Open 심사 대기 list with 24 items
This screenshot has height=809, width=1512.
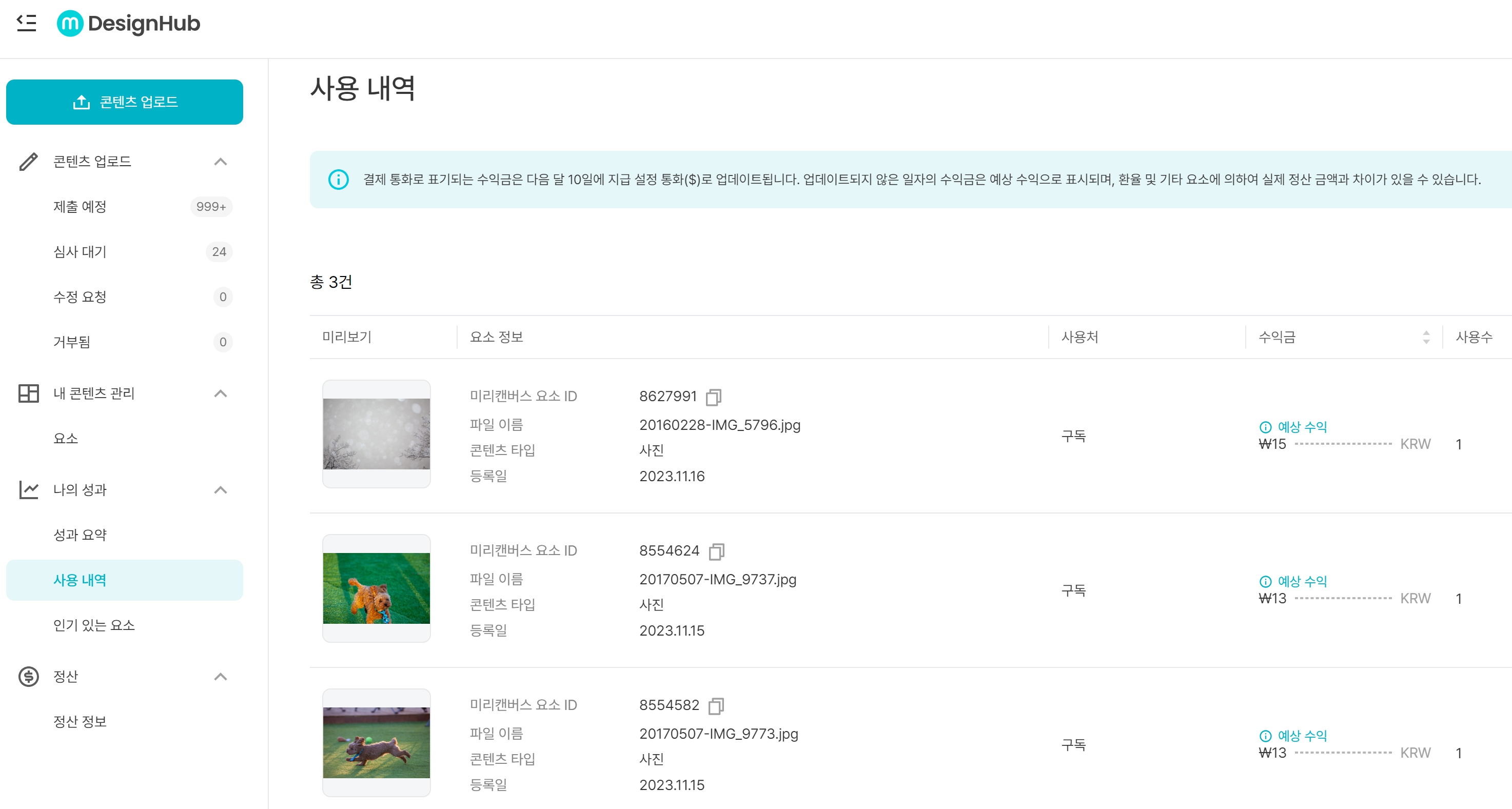click(x=80, y=252)
